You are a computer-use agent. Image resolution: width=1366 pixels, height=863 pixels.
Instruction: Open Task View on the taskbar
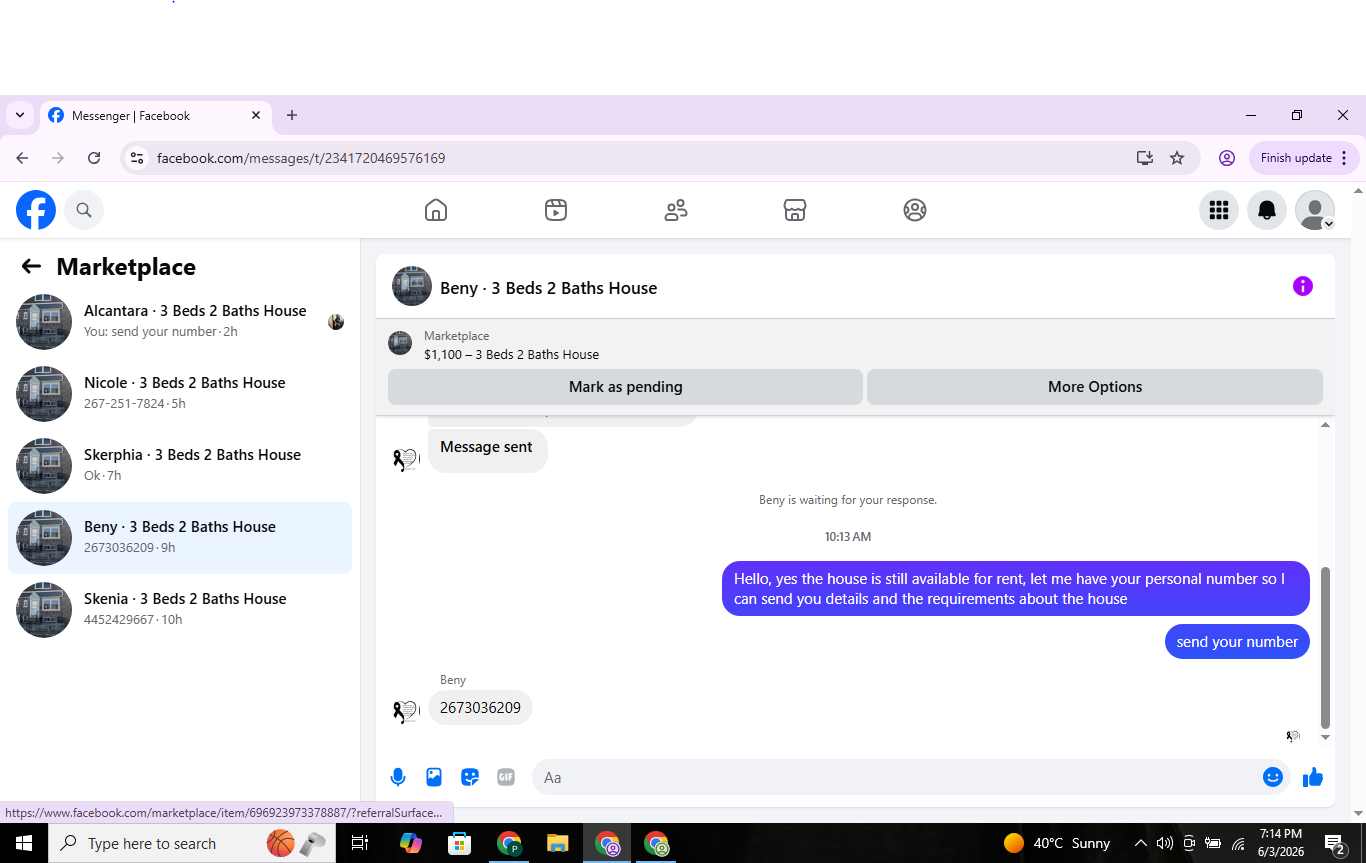pyautogui.click(x=360, y=843)
